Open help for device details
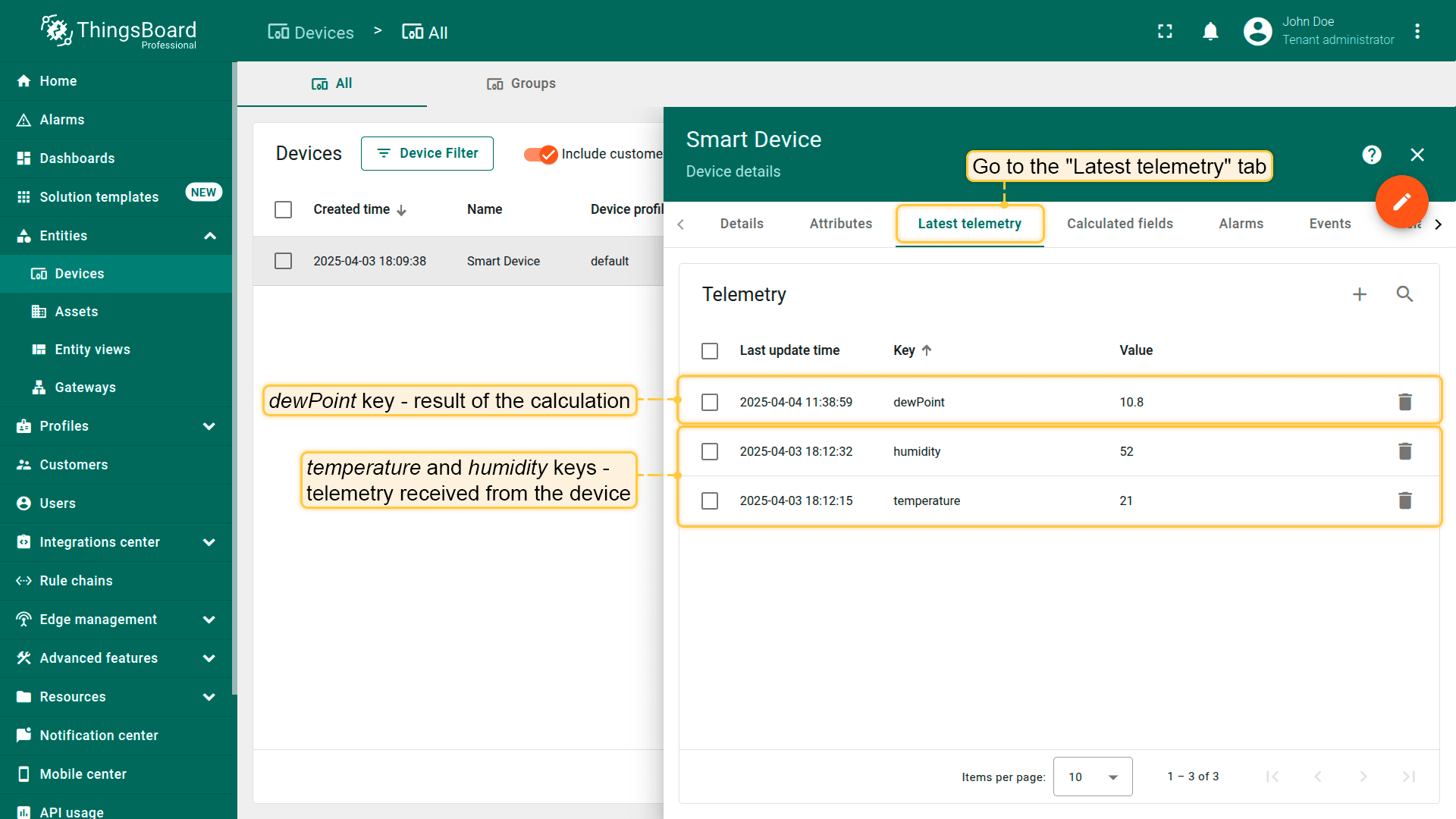 [x=1371, y=155]
